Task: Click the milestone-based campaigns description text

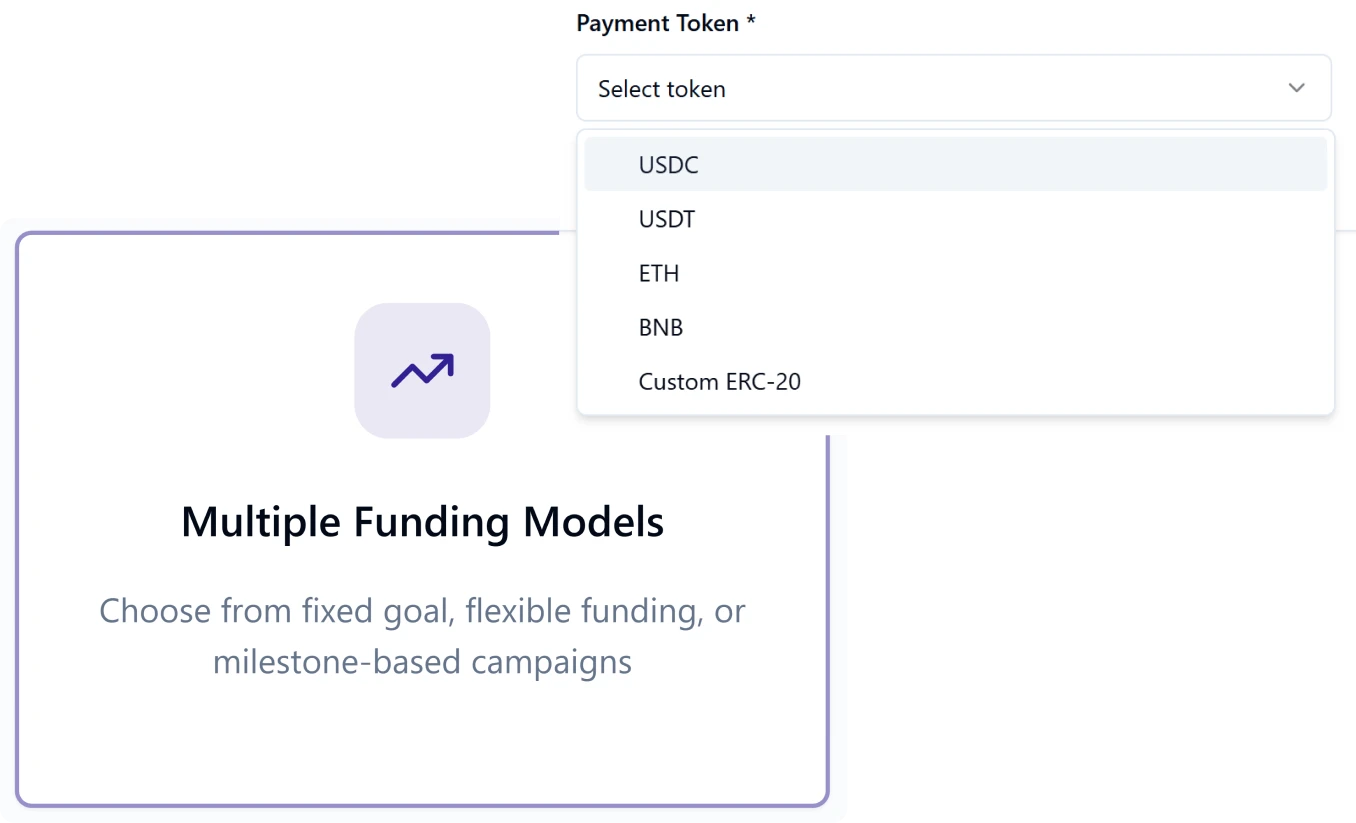Action: [x=422, y=636]
